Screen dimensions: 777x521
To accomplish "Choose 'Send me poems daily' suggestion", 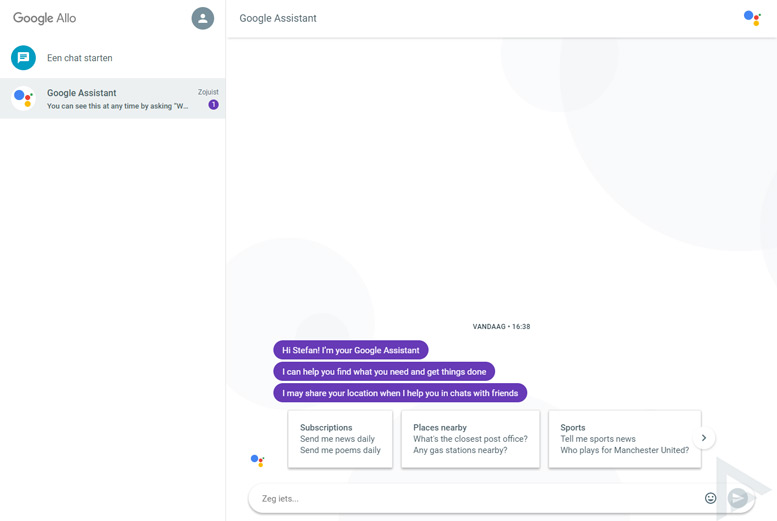I will [x=340, y=450].
